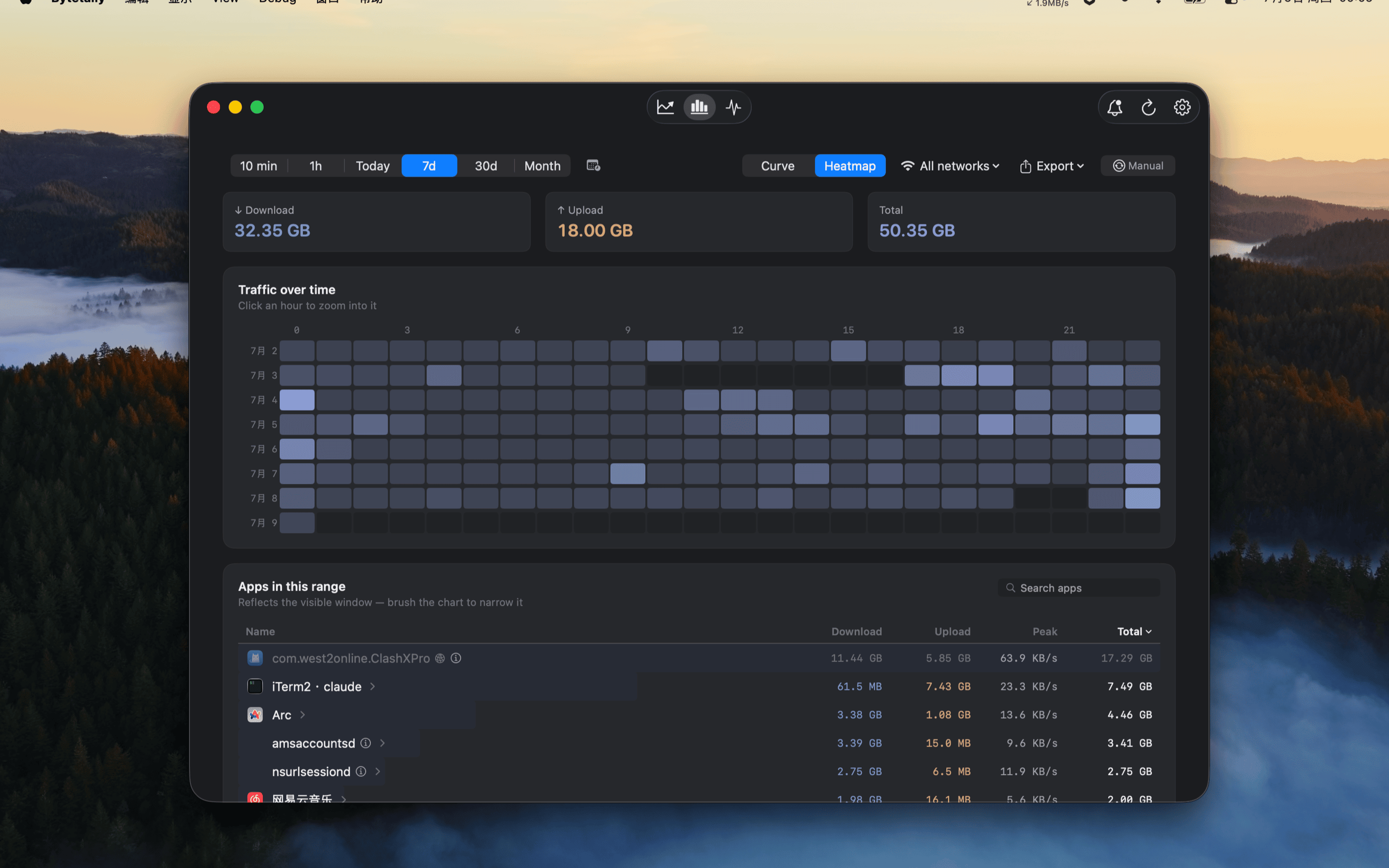Viewport: 1389px width, 868px height.
Task: Focus the Search apps field
Action: tap(1078, 587)
